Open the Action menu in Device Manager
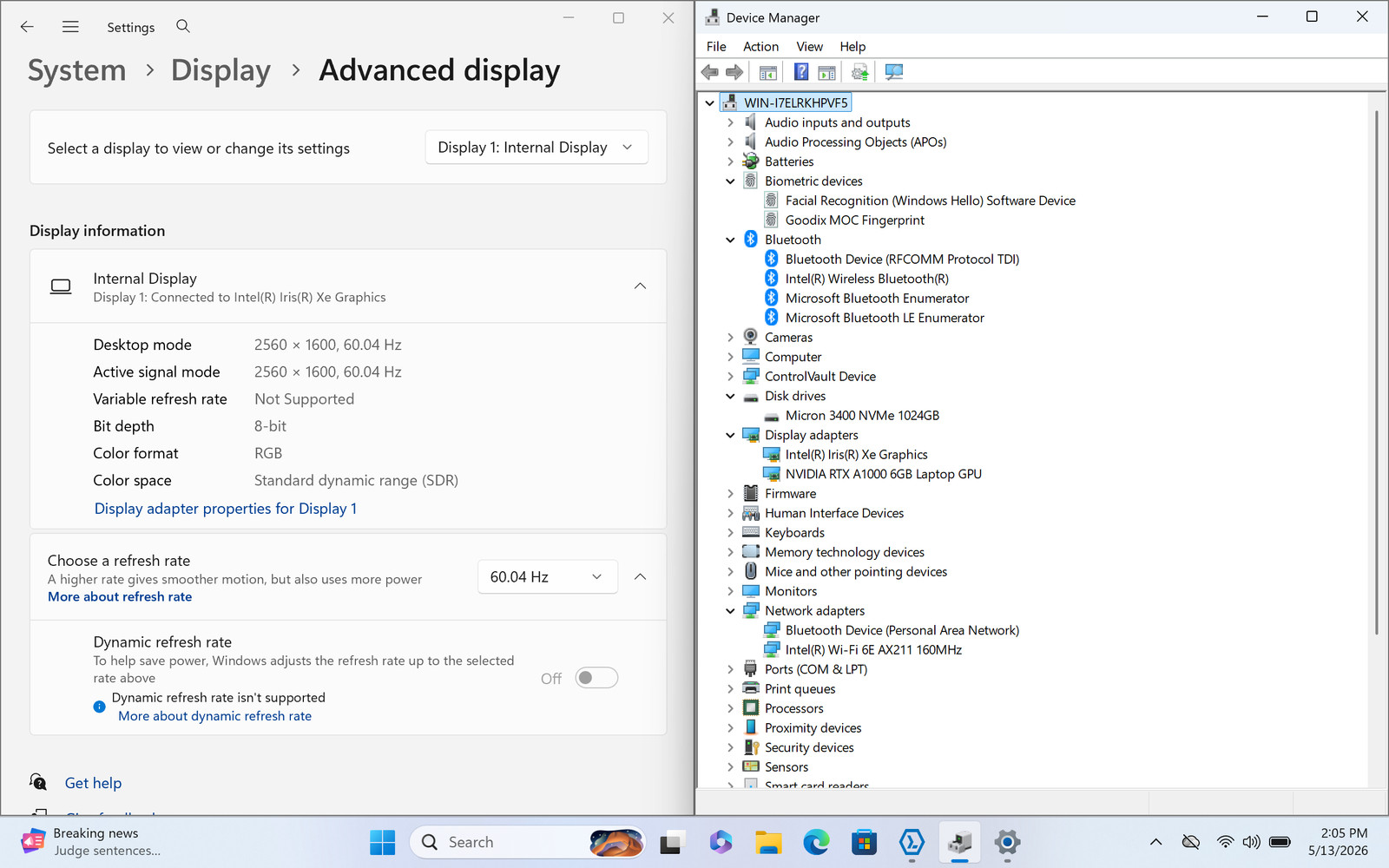 (x=760, y=47)
